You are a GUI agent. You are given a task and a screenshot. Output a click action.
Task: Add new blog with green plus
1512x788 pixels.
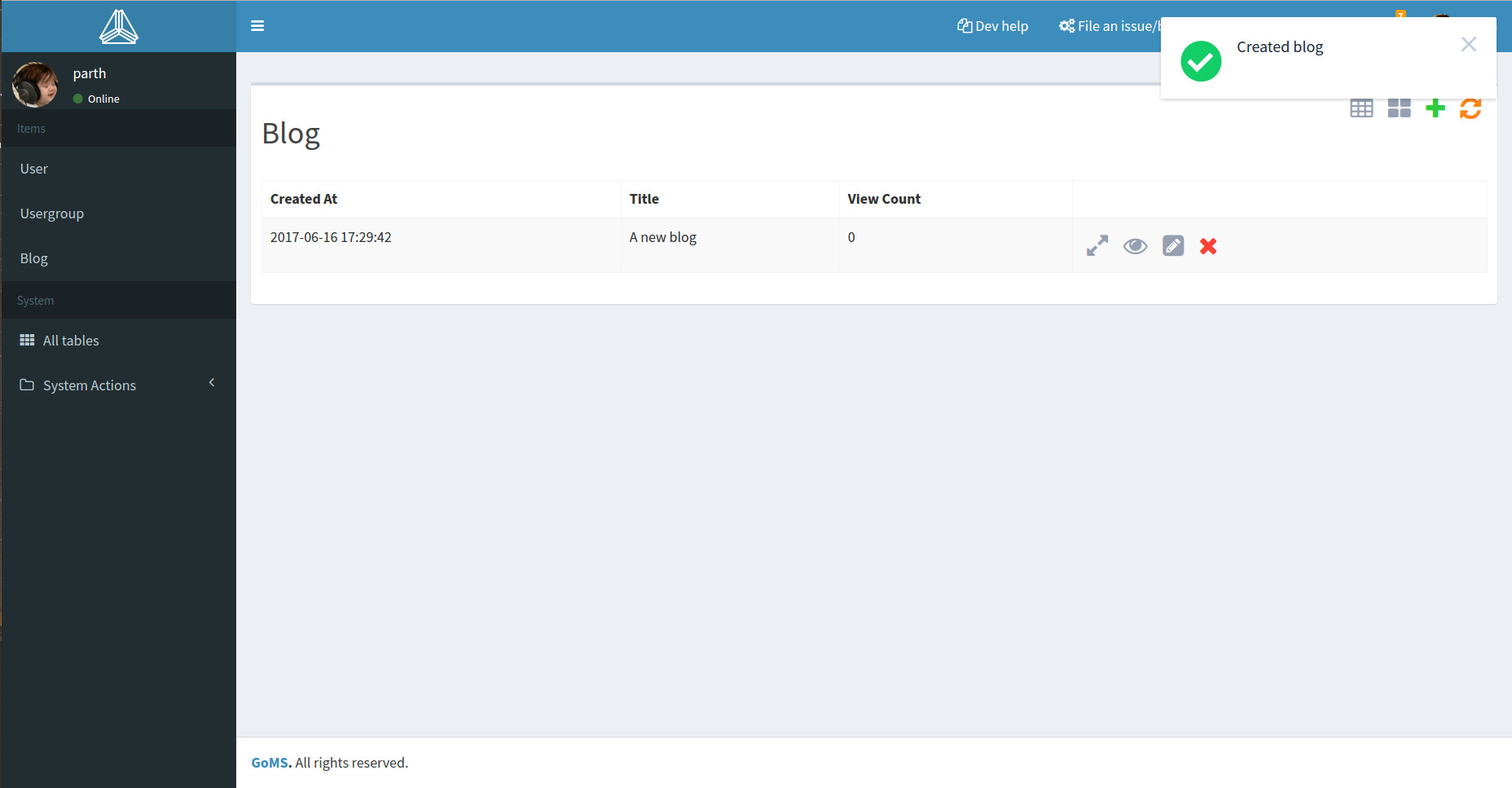pos(1435,108)
